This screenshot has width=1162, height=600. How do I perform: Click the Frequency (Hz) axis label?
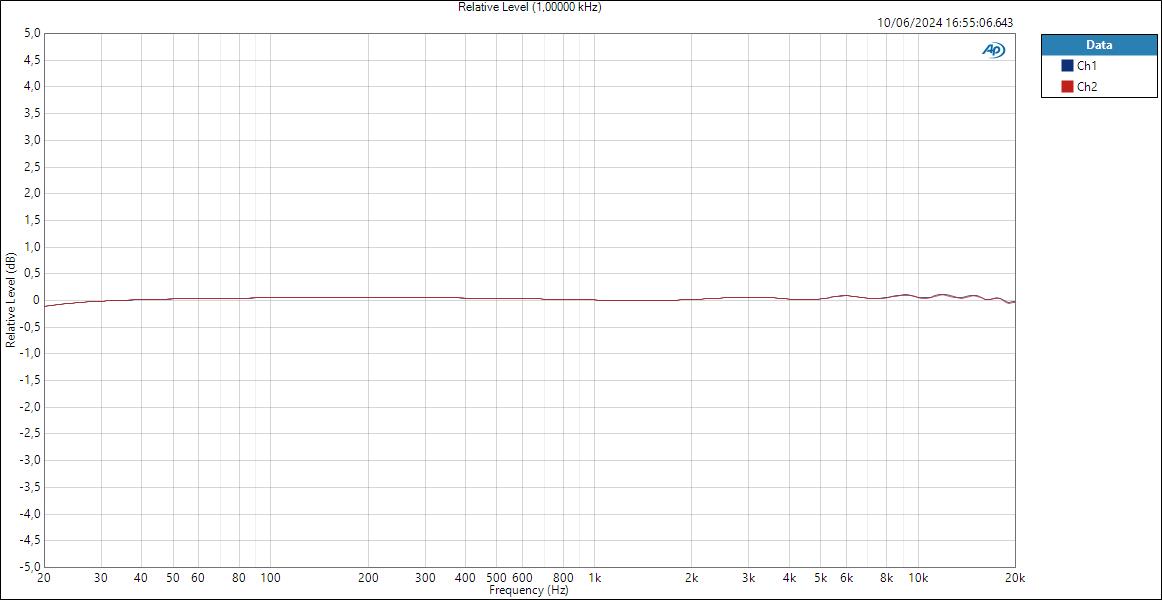pyautogui.click(x=529, y=590)
